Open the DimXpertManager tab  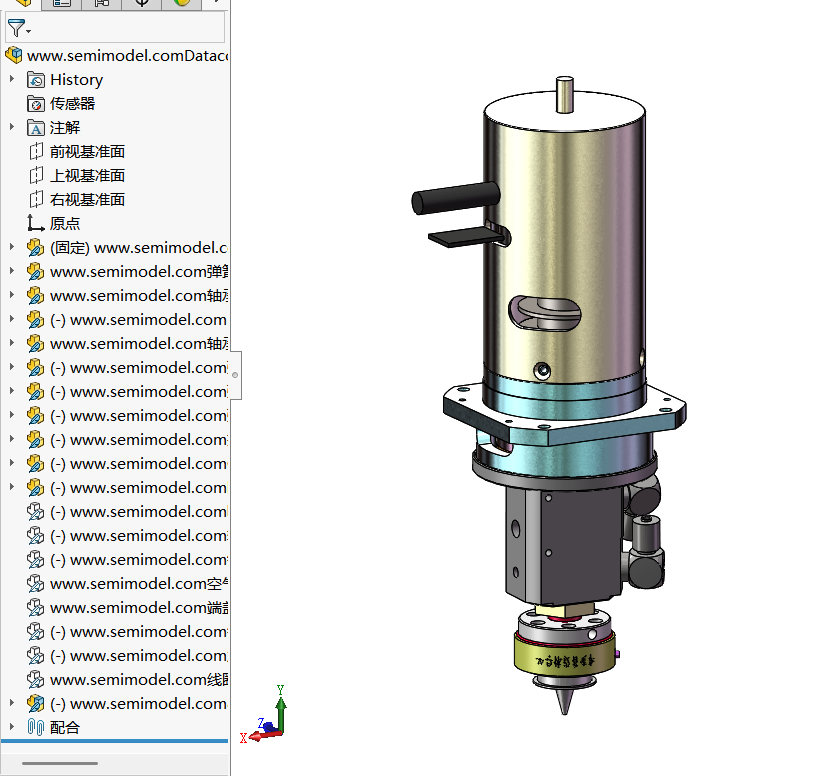coord(142,4)
